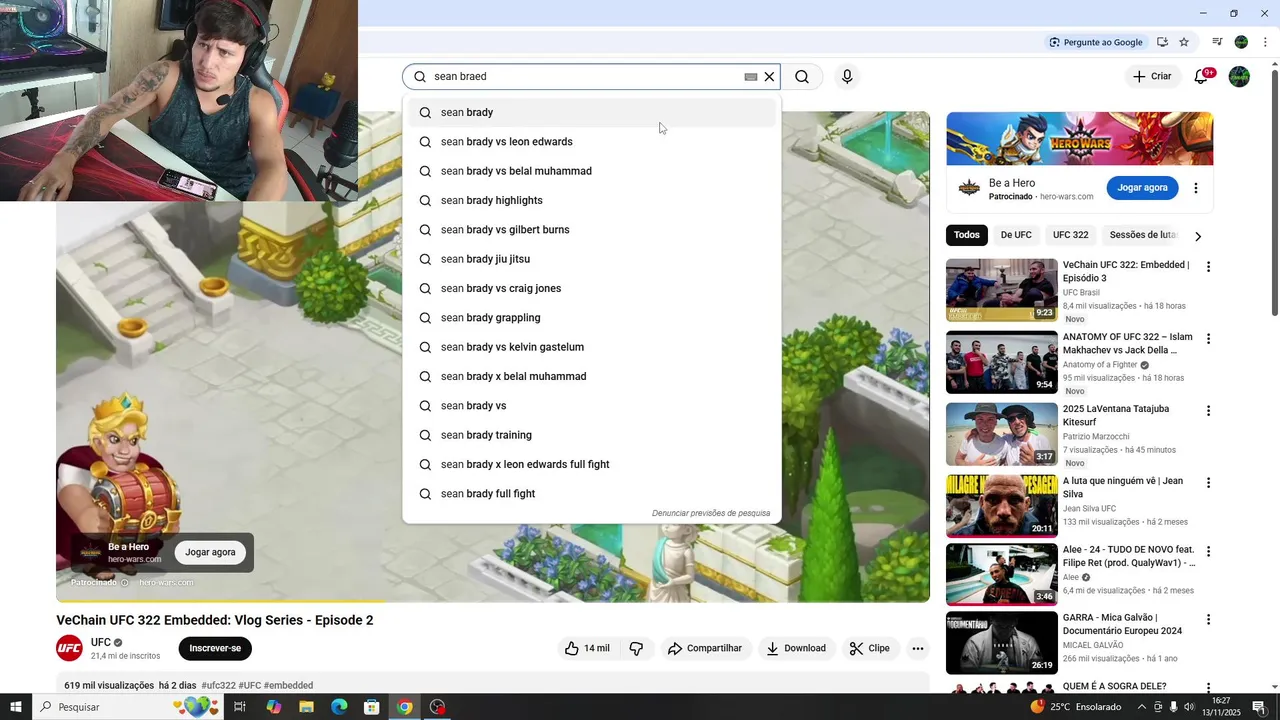The image size is (1280, 720).
Task: Click the Clipe scissors button
Action: [869, 648]
